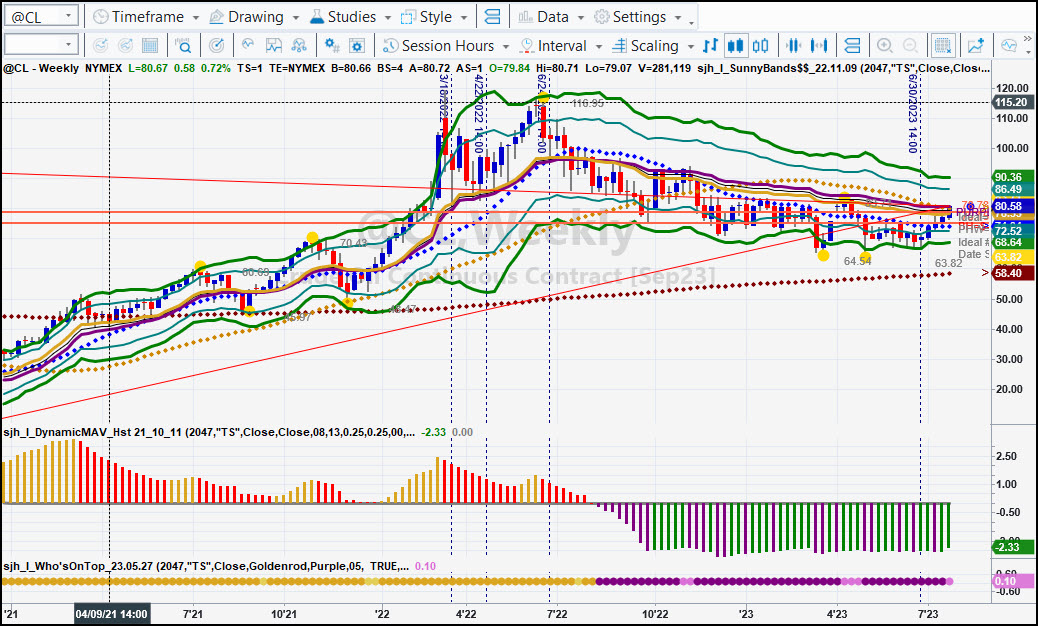Click the first greyed chart-clock toolbar icon
The image size is (1038, 626).
[x=100, y=46]
